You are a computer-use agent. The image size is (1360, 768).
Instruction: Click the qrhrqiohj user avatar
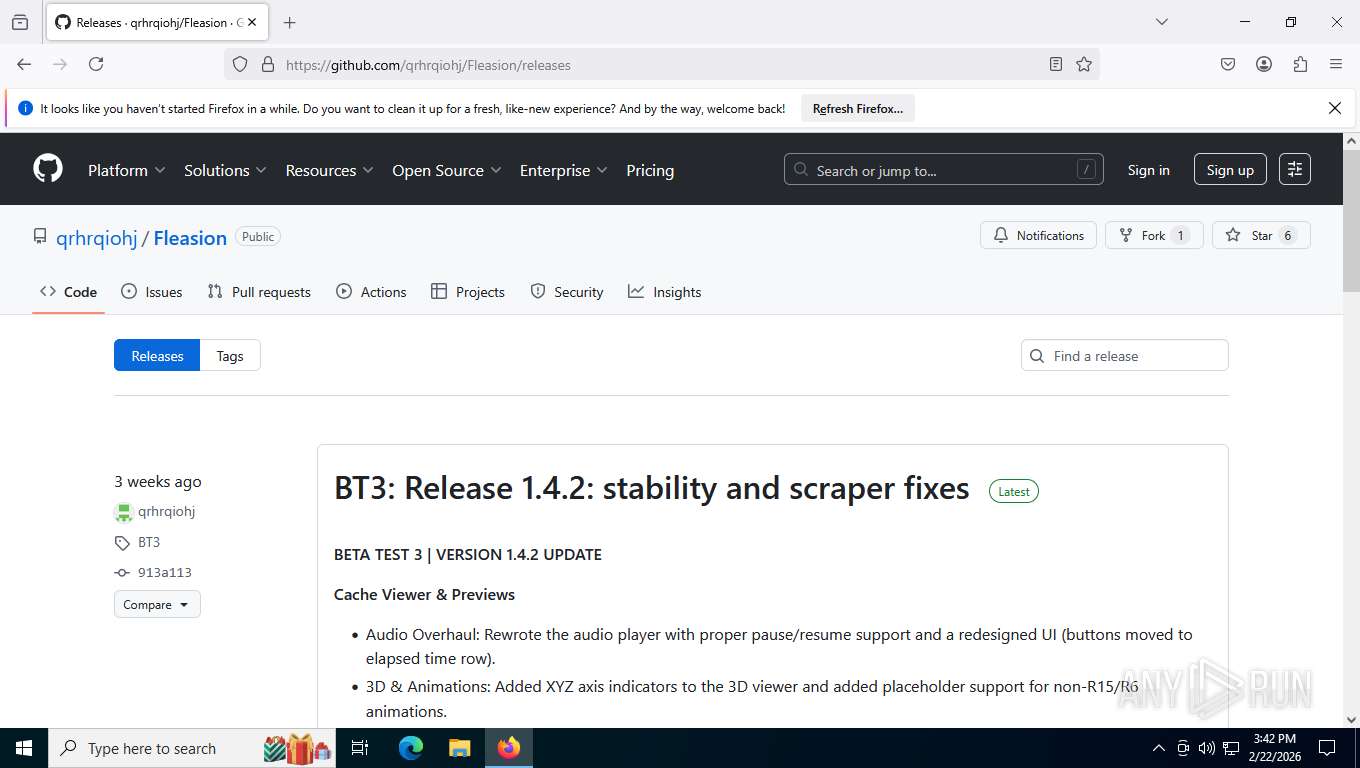123,512
